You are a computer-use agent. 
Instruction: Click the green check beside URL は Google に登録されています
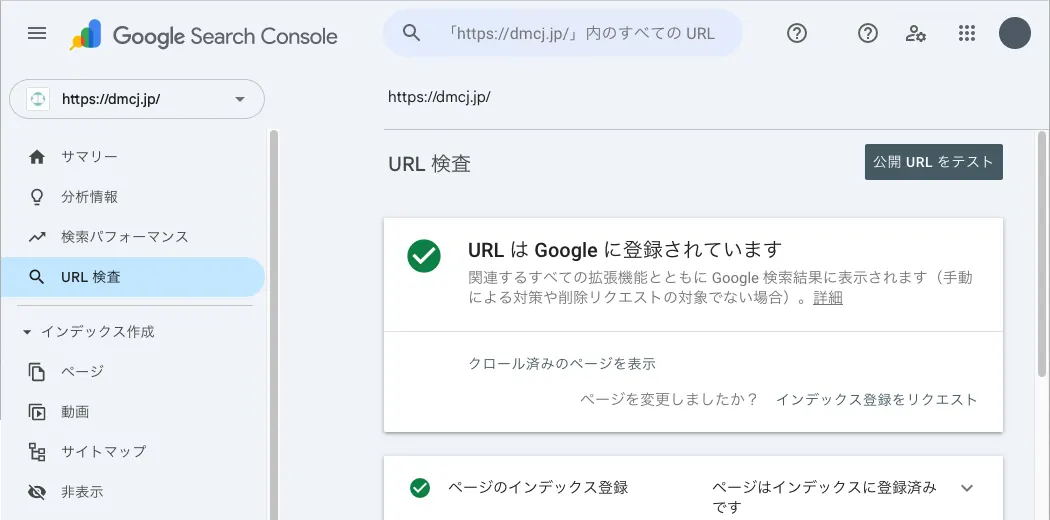click(x=424, y=256)
